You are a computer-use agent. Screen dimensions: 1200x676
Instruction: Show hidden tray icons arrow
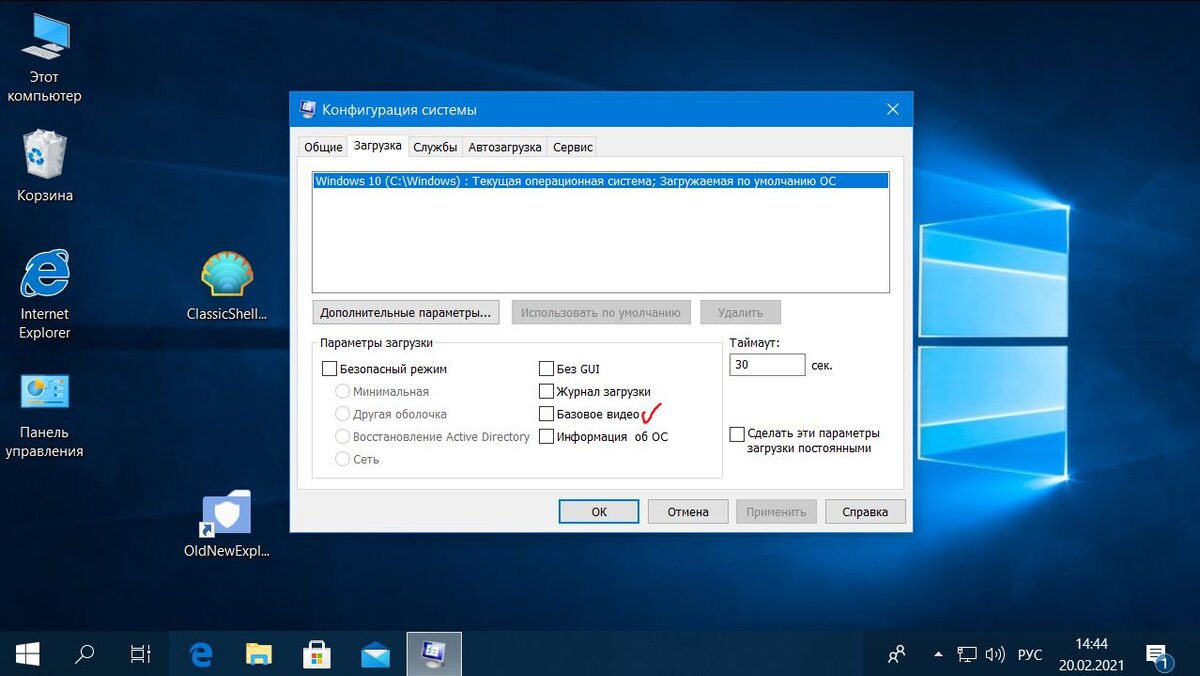(938, 654)
